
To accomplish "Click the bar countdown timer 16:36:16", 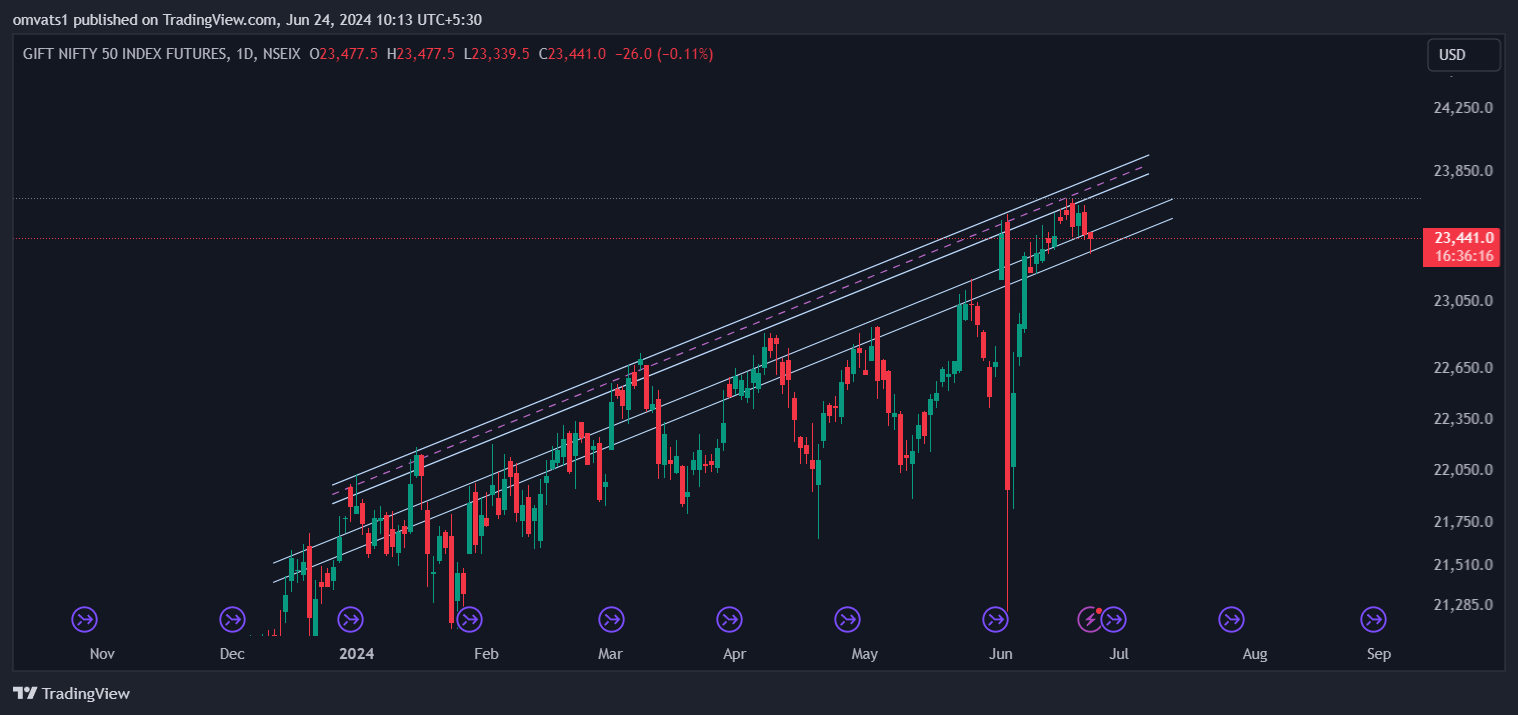I will pyautogui.click(x=1464, y=256).
